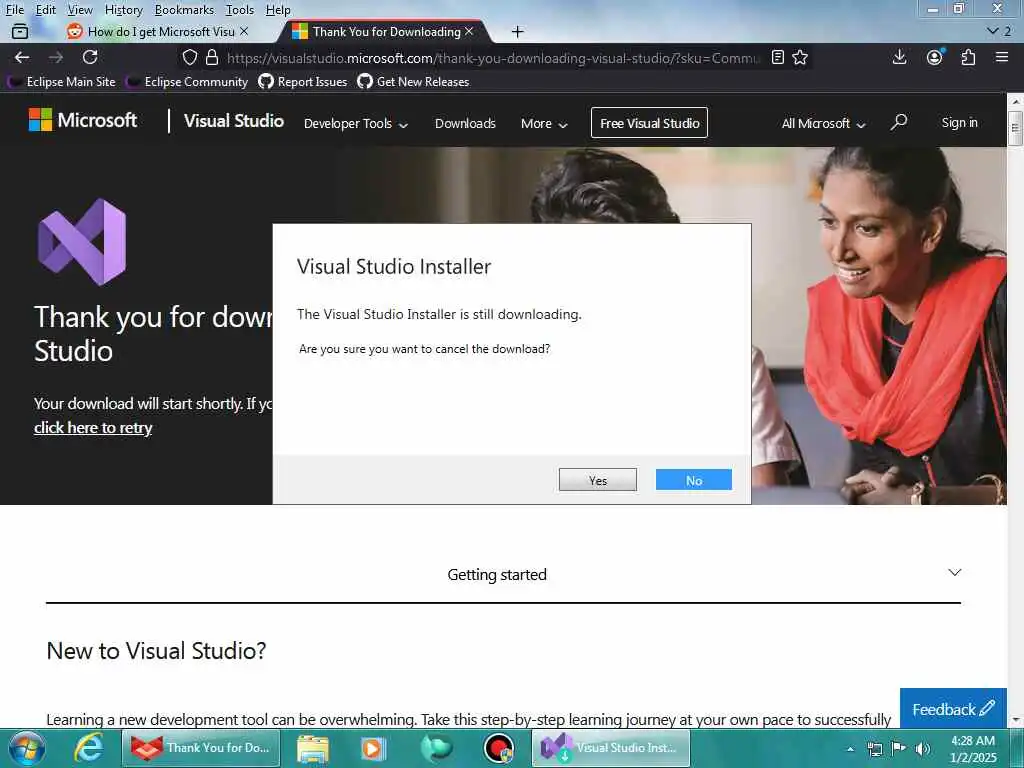Open the Firefox application menu
This screenshot has width=1024, height=768.
click(x=1002, y=57)
